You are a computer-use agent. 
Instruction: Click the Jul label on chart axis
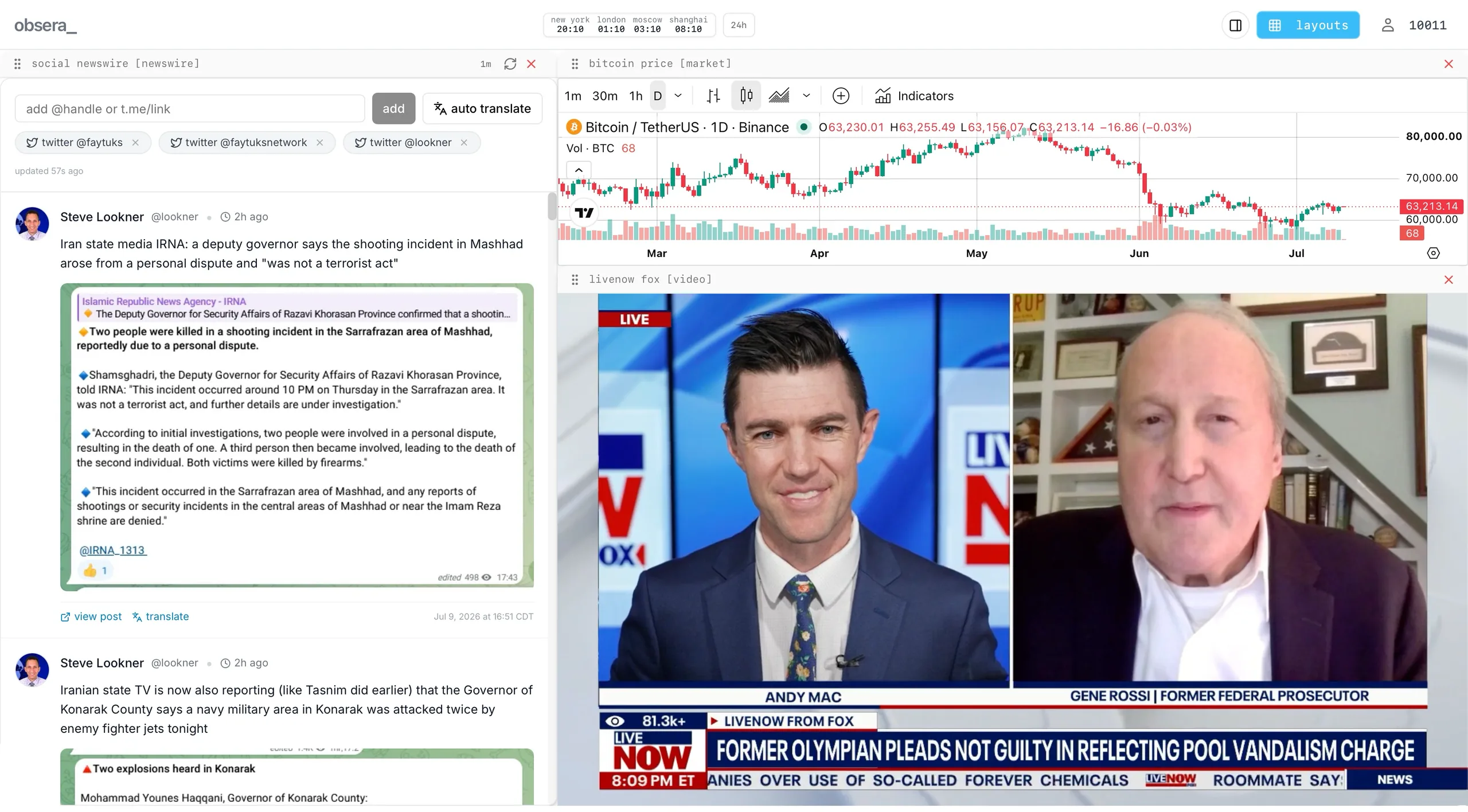click(x=1296, y=253)
